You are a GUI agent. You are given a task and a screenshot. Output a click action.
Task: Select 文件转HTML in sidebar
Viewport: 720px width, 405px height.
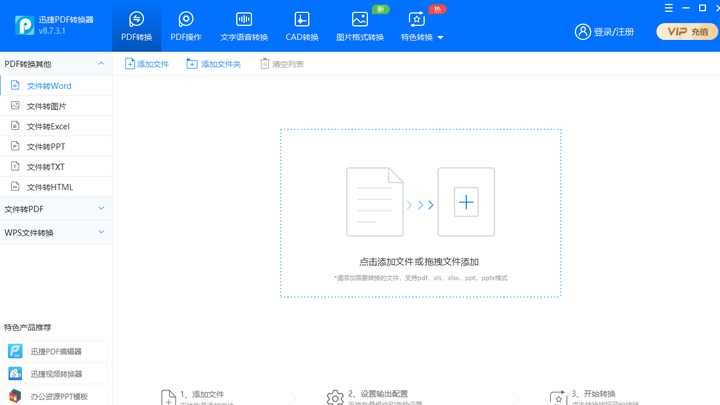pos(56,187)
